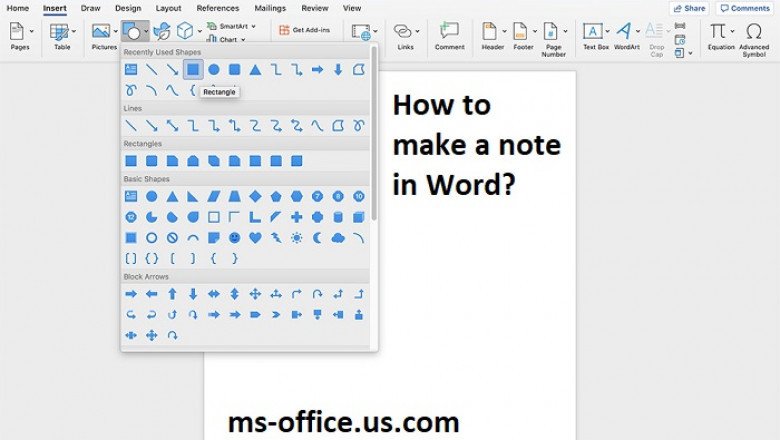This screenshot has height=440, width=780.
Task: Click the ms-office.us.com text in document
Action: (x=343, y=422)
